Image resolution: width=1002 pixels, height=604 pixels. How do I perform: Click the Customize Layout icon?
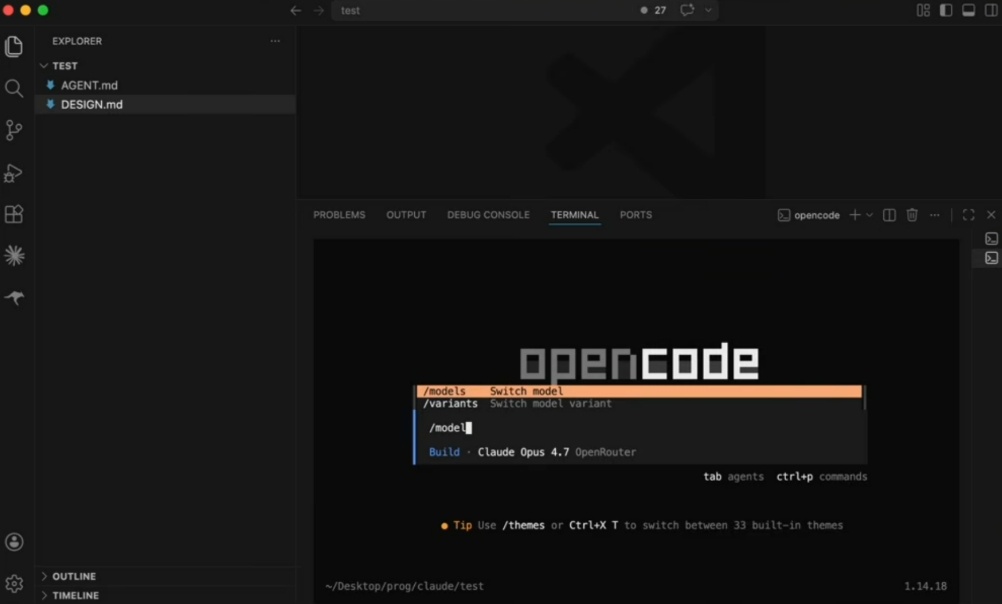[x=923, y=10]
